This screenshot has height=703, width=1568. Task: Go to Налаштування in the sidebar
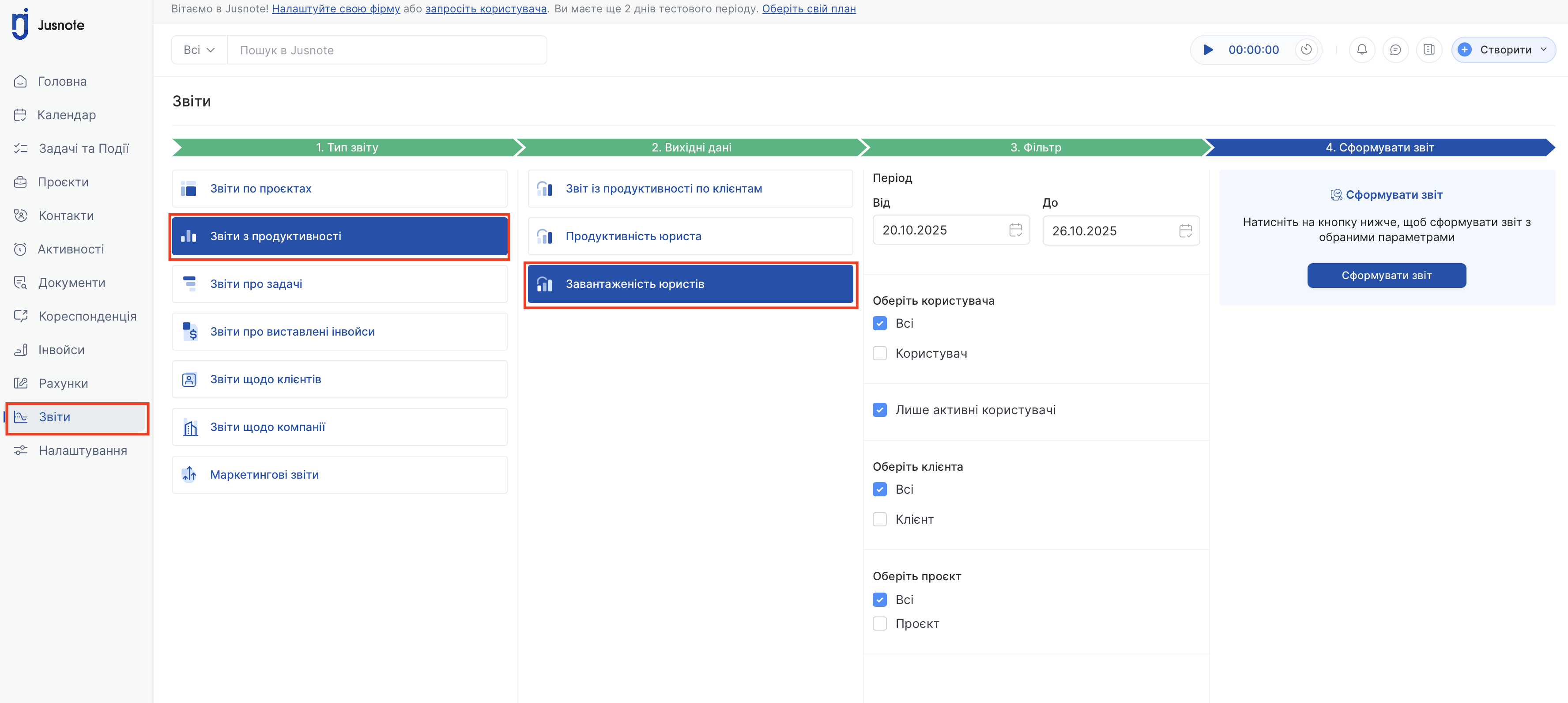(x=83, y=451)
